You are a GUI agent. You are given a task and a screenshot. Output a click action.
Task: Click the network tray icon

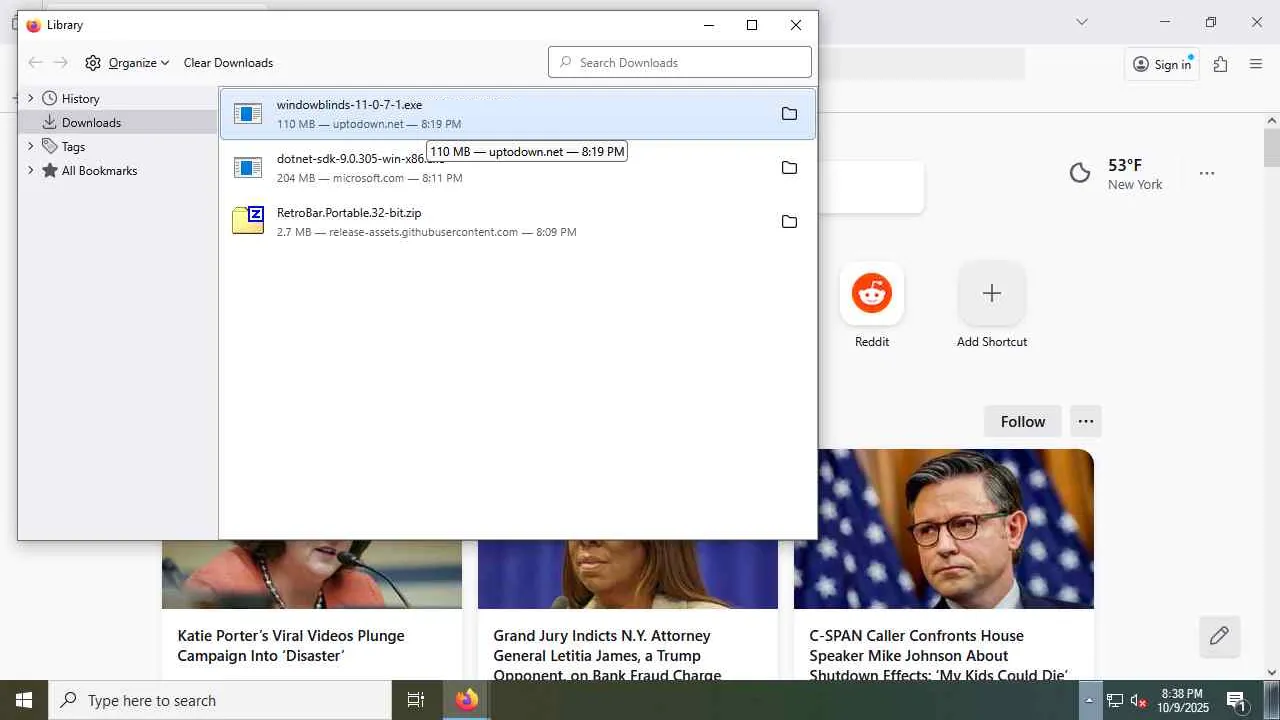pyautogui.click(x=1114, y=700)
